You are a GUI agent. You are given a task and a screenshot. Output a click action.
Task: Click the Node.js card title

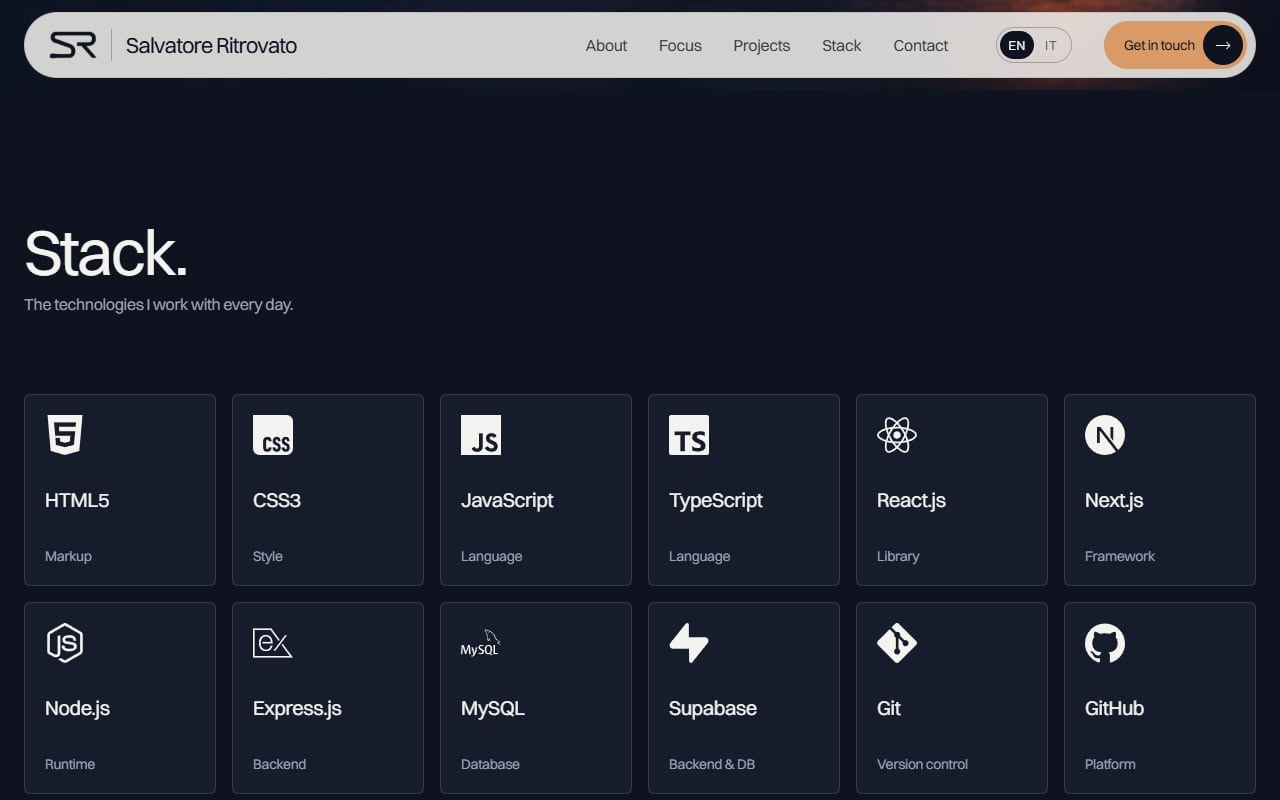click(x=77, y=708)
